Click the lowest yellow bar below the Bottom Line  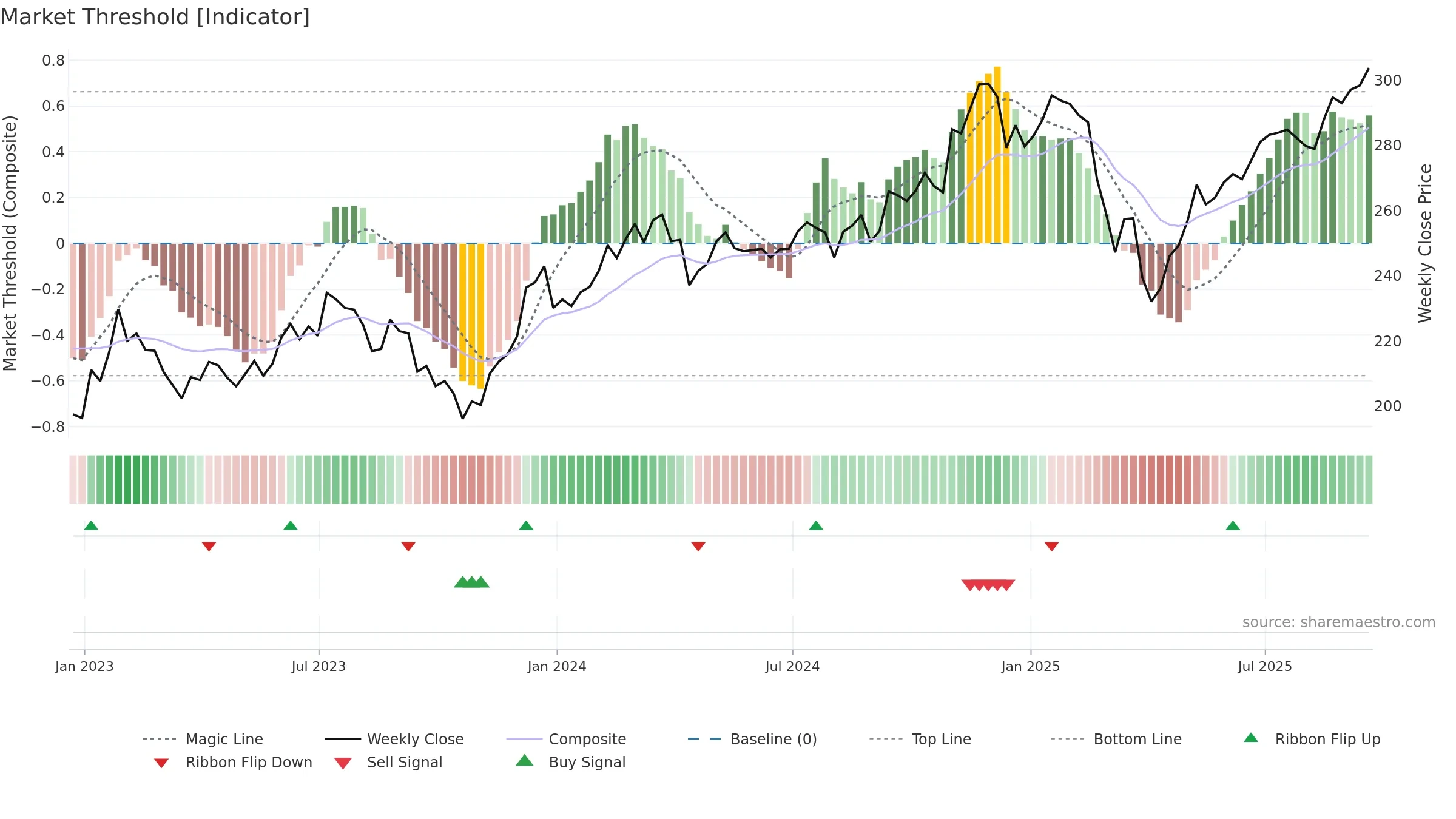(x=481, y=316)
